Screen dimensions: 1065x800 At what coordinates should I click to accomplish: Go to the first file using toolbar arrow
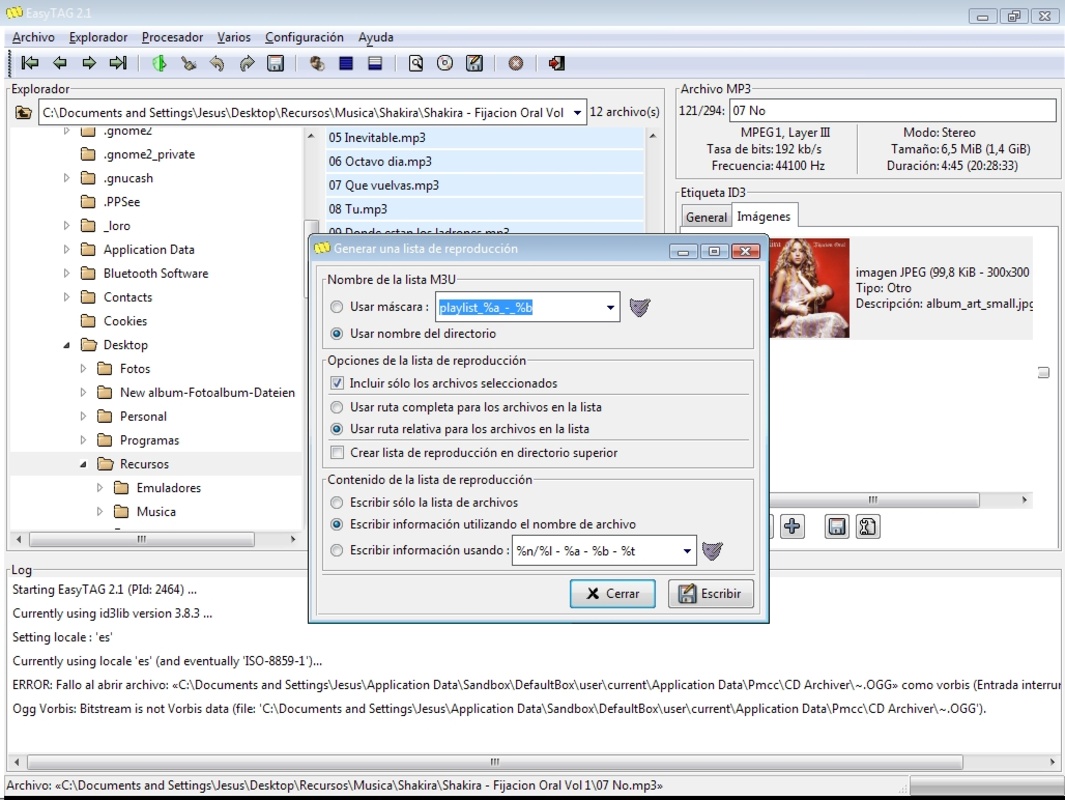[30, 63]
